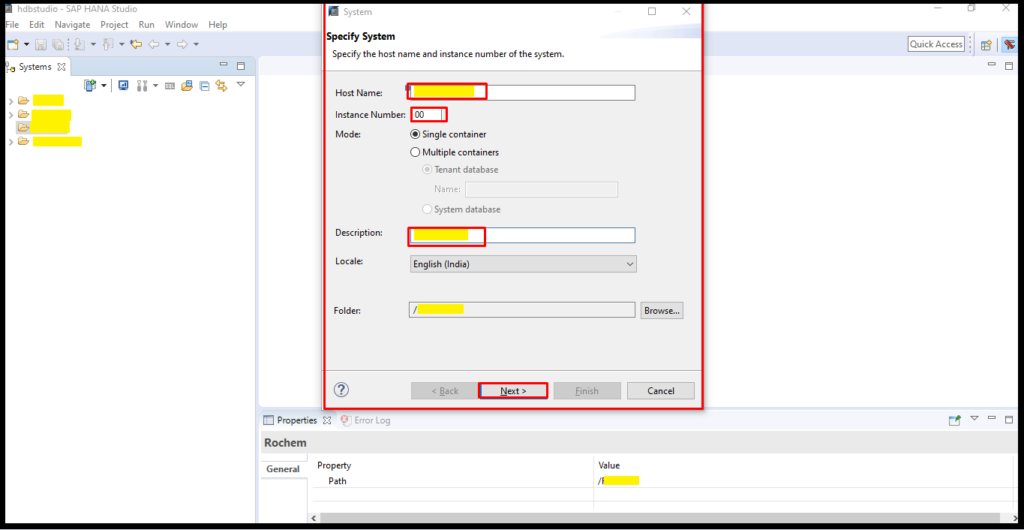Expand the first folder in Systems tree
Viewport: 1024px width, 530px height.
(x=10, y=101)
